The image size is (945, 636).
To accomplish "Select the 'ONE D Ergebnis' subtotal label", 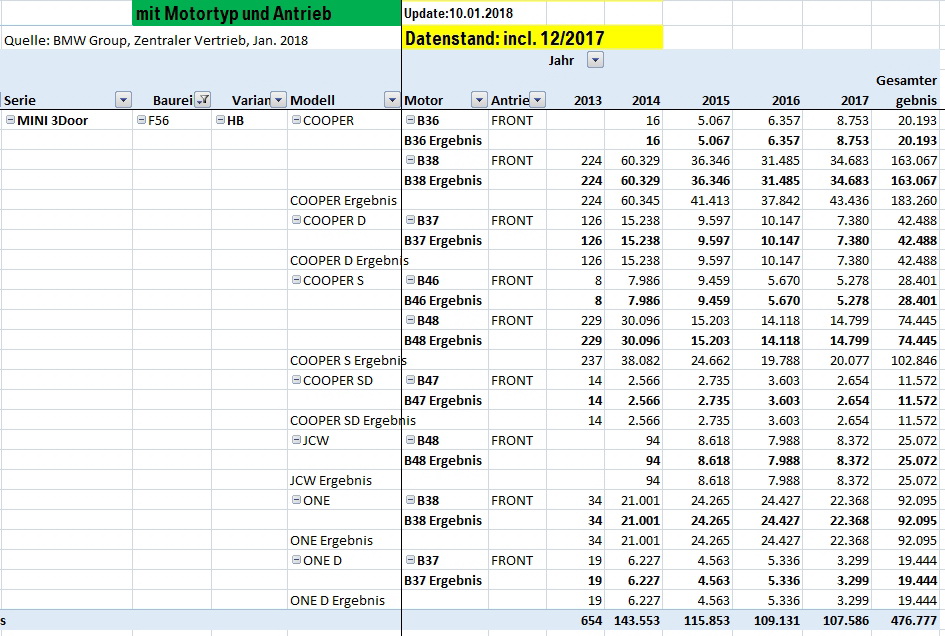I will 337,600.
